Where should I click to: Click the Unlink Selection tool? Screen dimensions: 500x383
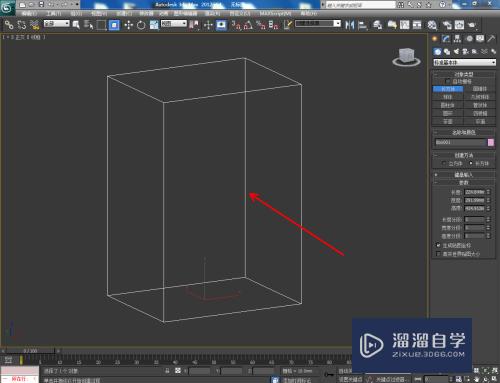(22, 24)
